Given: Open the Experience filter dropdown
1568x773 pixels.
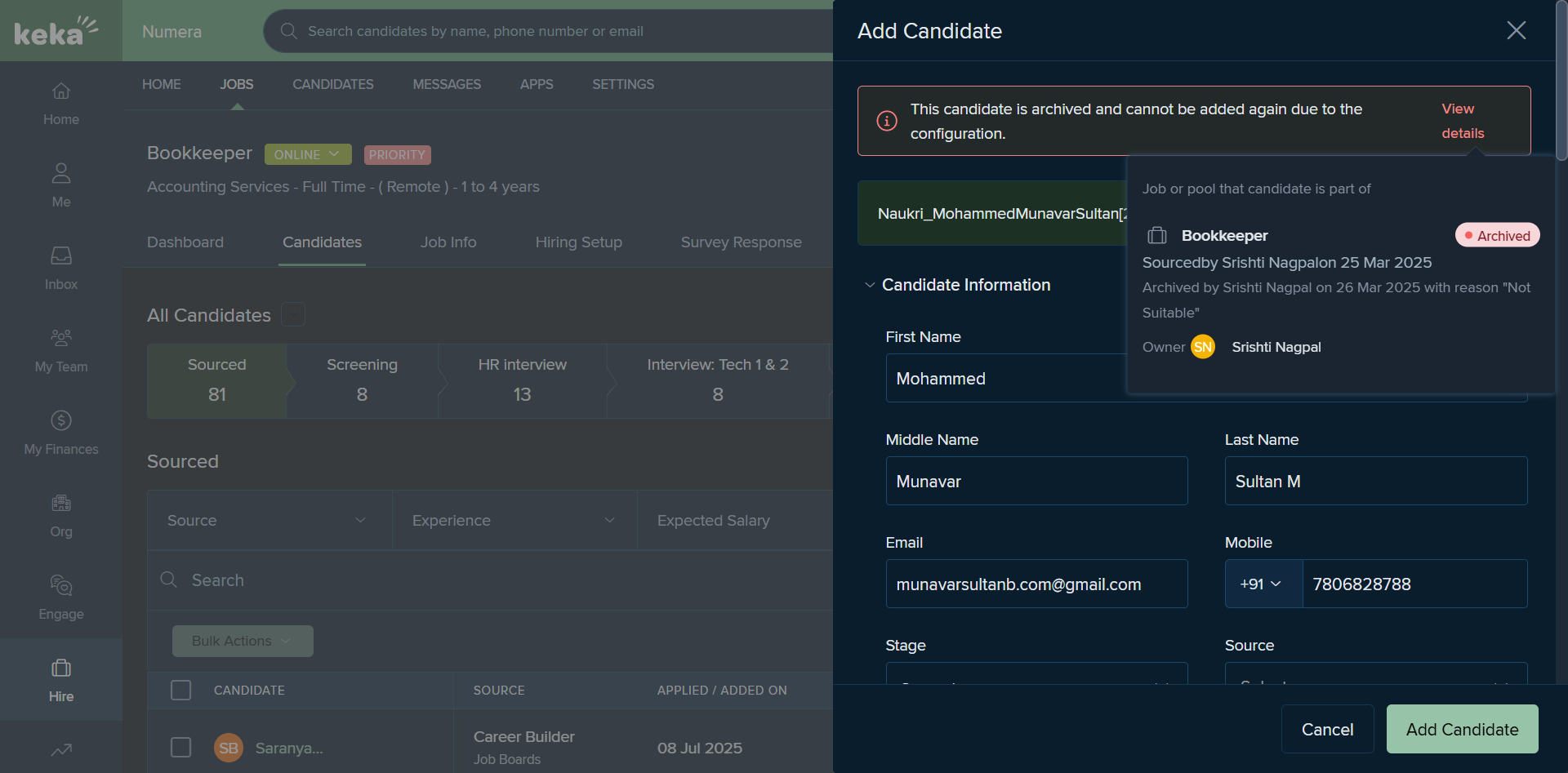Looking at the screenshot, I should click(514, 520).
